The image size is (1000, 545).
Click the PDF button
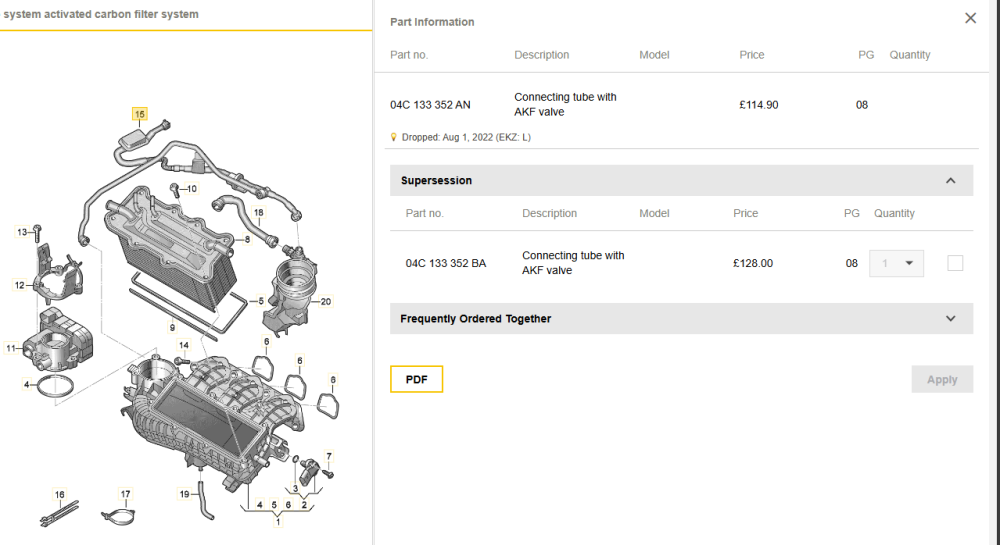point(416,379)
